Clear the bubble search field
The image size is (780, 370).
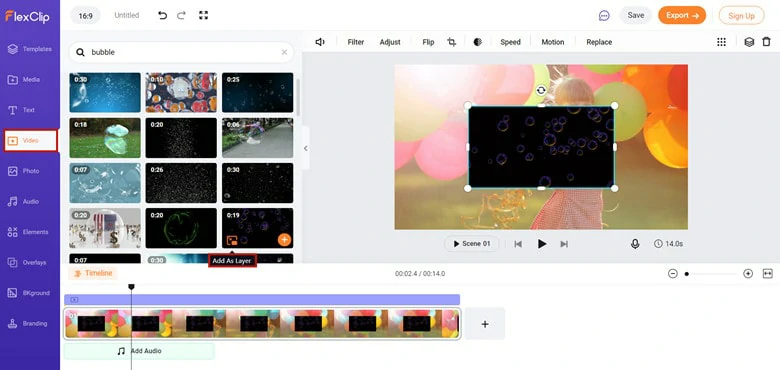[x=284, y=52]
